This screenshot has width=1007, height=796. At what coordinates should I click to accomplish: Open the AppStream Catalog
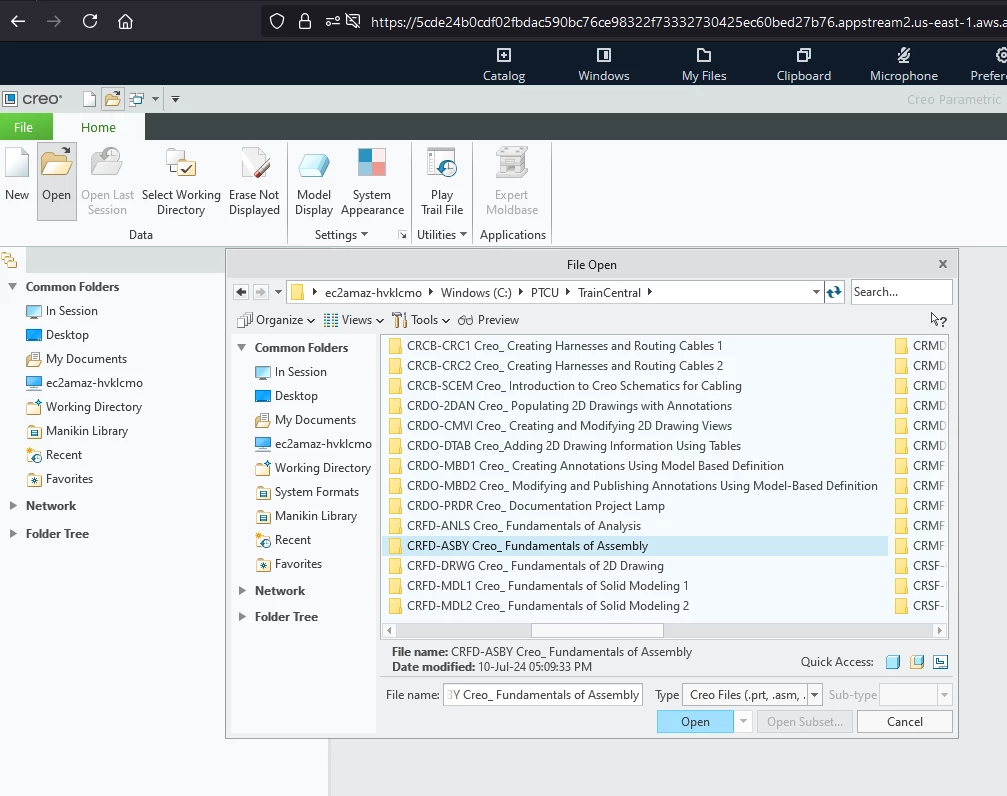[x=504, y=64]
